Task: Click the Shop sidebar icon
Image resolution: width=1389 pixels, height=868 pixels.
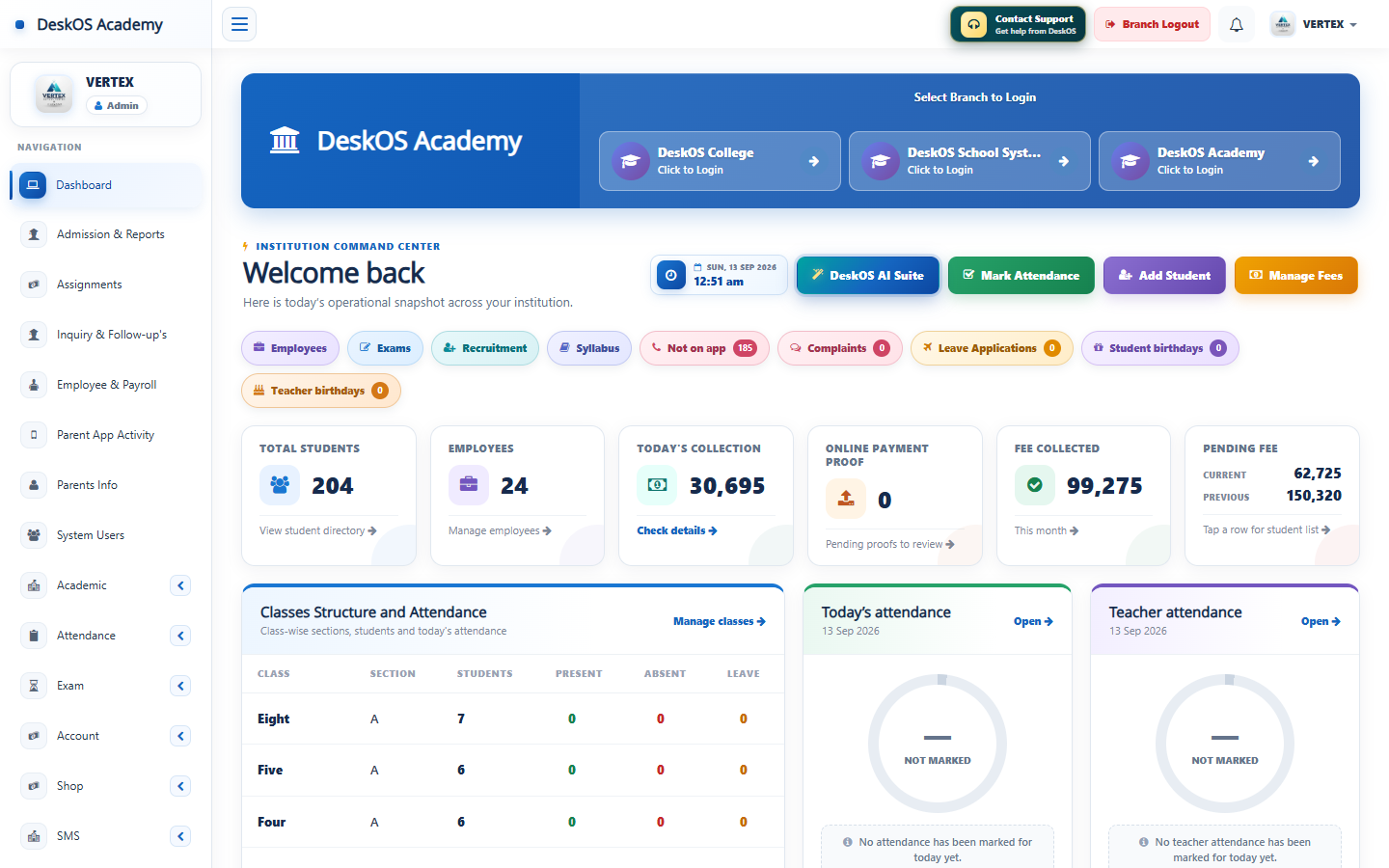Action: pos(34,786)
